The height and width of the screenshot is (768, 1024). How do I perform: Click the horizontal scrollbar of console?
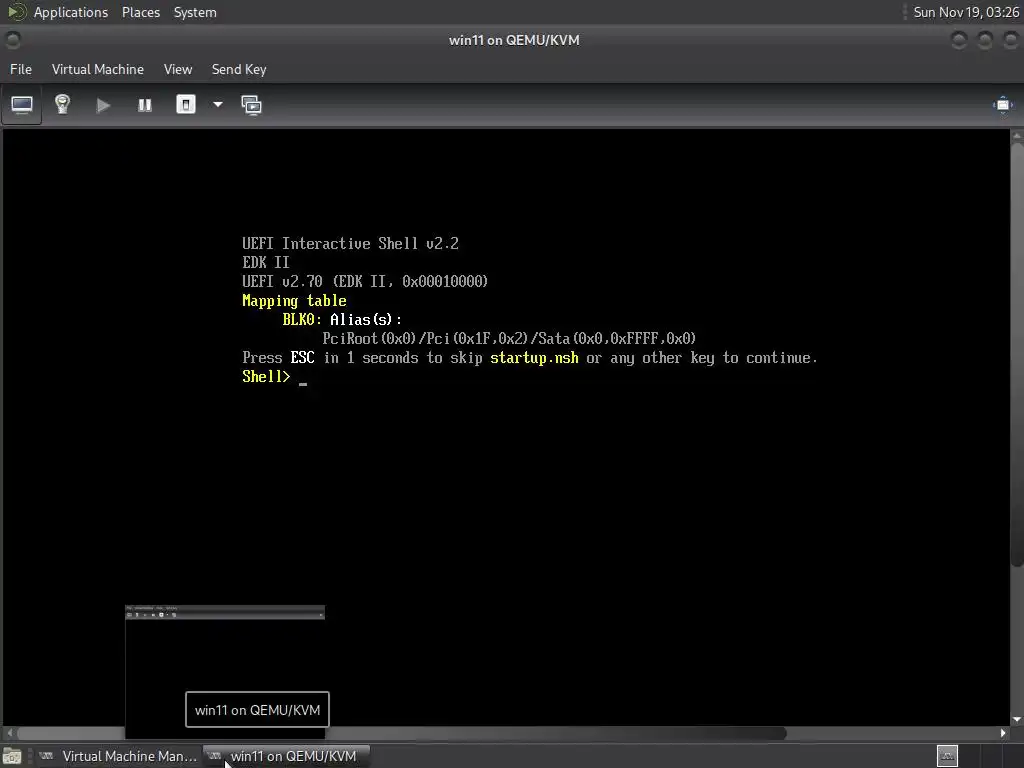tap(402, 733)
